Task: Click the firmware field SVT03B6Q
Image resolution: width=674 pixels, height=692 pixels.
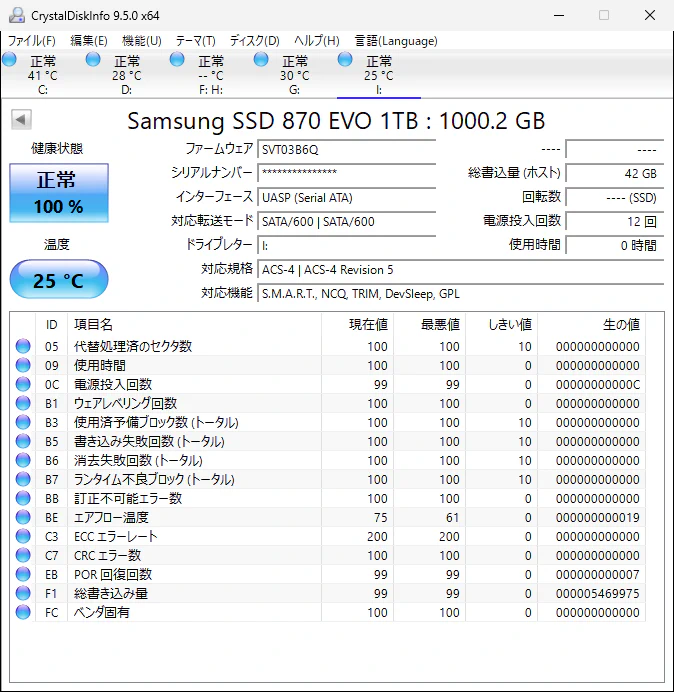Action: 346,150
